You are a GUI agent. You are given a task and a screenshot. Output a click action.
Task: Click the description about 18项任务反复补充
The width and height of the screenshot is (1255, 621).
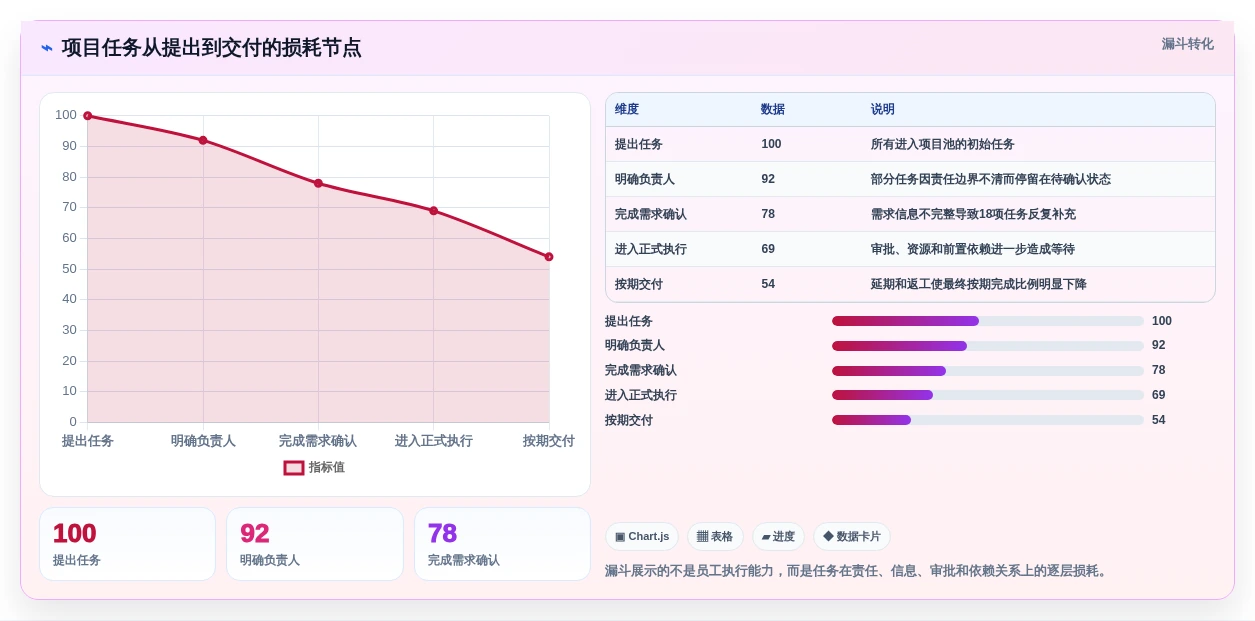click(973, 214)
